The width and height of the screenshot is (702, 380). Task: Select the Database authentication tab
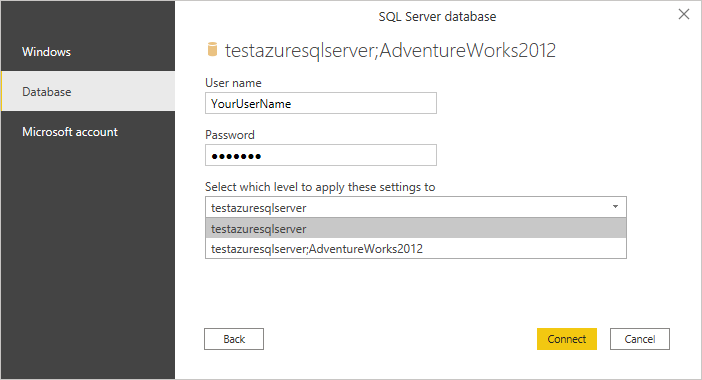(x=88, y=91)
